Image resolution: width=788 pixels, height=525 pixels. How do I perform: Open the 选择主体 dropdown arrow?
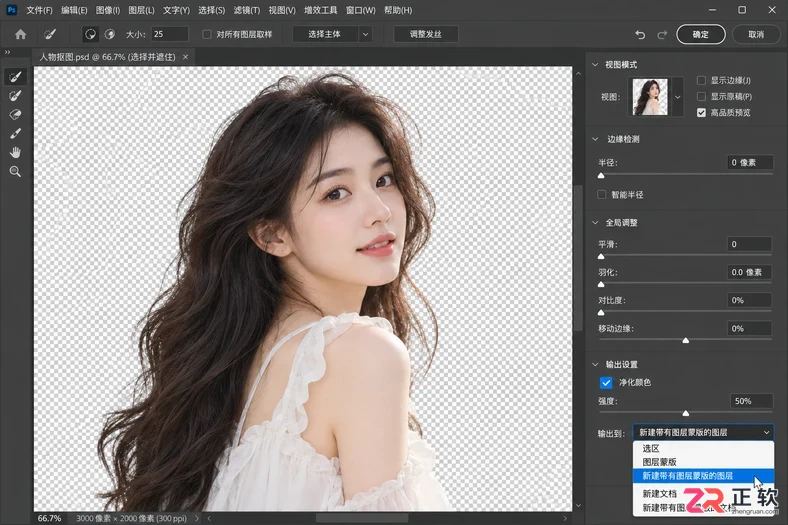coord(365,34)
